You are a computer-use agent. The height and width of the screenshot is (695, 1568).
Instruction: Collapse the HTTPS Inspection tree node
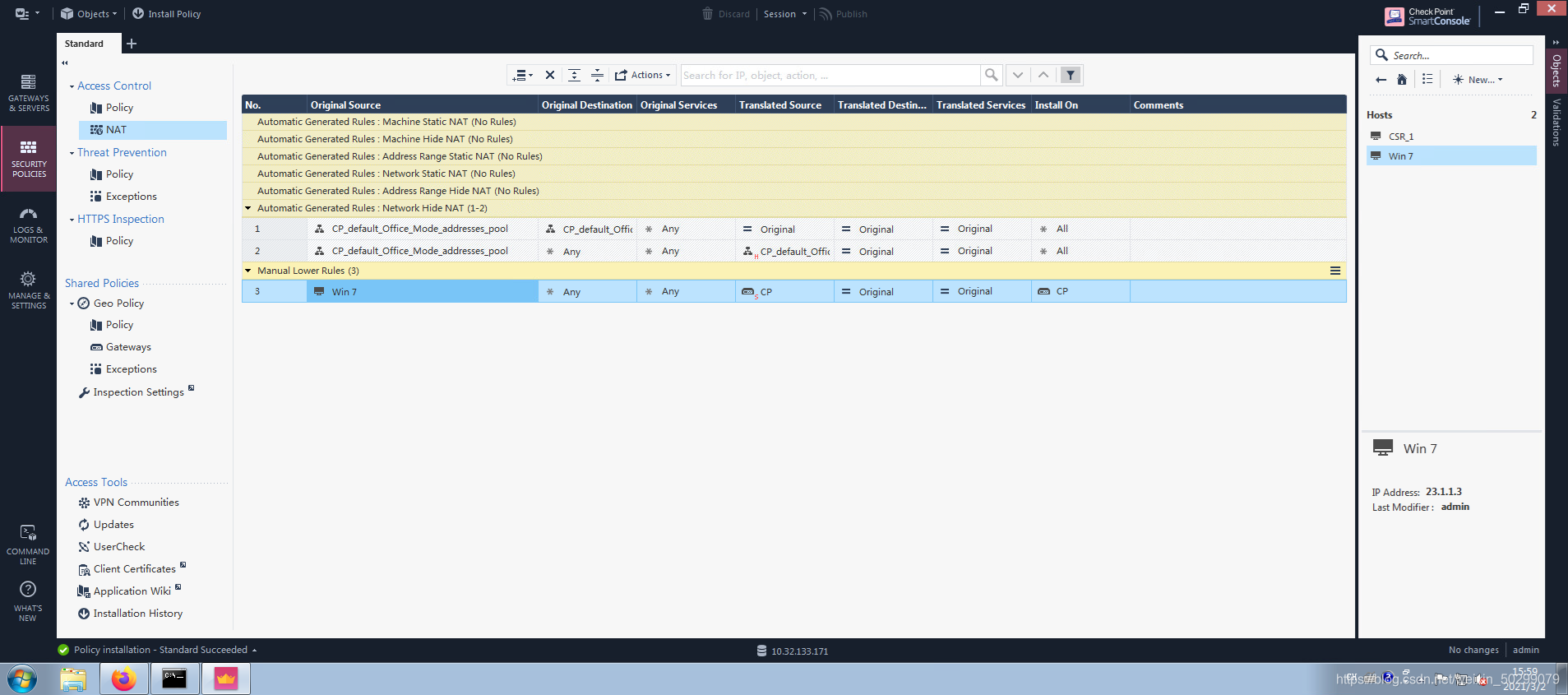pyautogui.click(x=72, y=220)
